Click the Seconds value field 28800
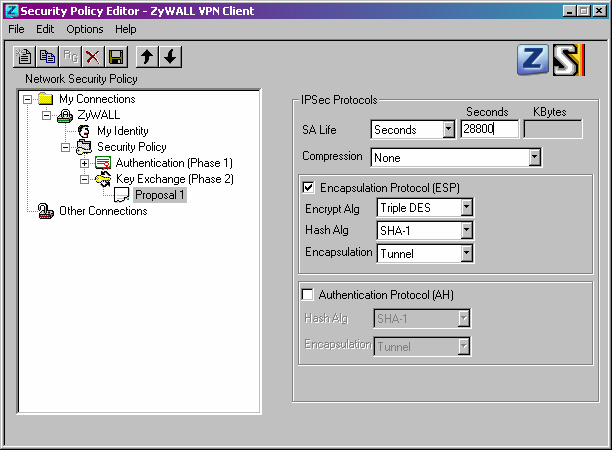Image resolution: width=612 pixels, height=450 pixels. (x=489, y=129)
